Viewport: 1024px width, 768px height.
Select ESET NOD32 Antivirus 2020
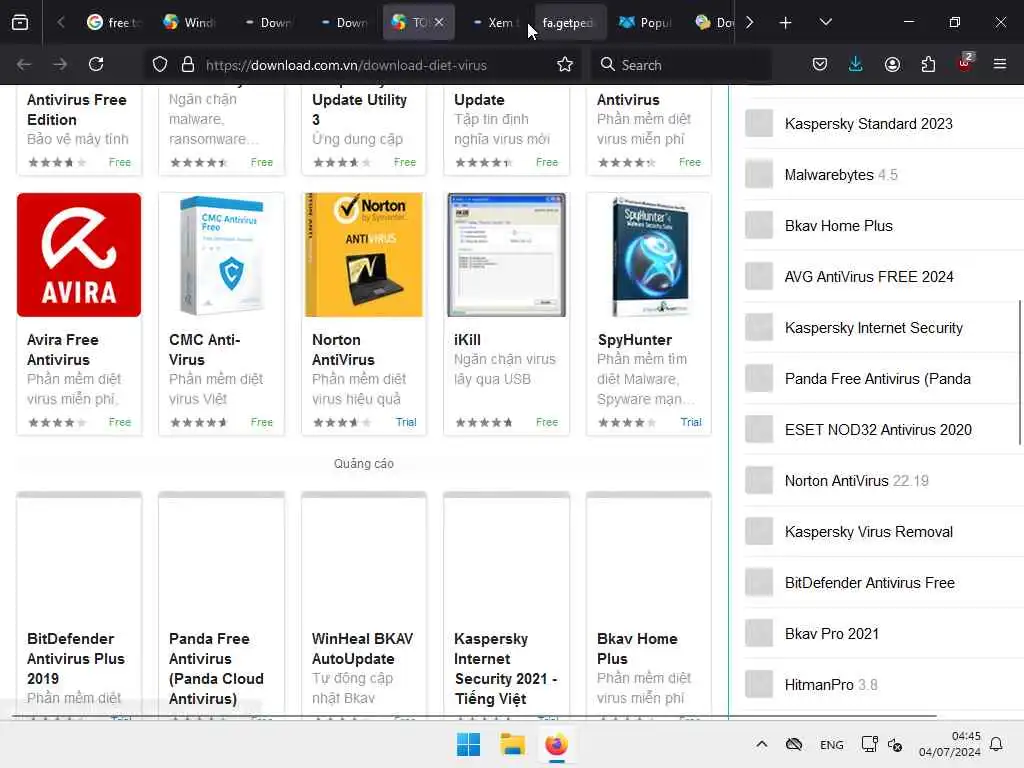tap(878, 429)
